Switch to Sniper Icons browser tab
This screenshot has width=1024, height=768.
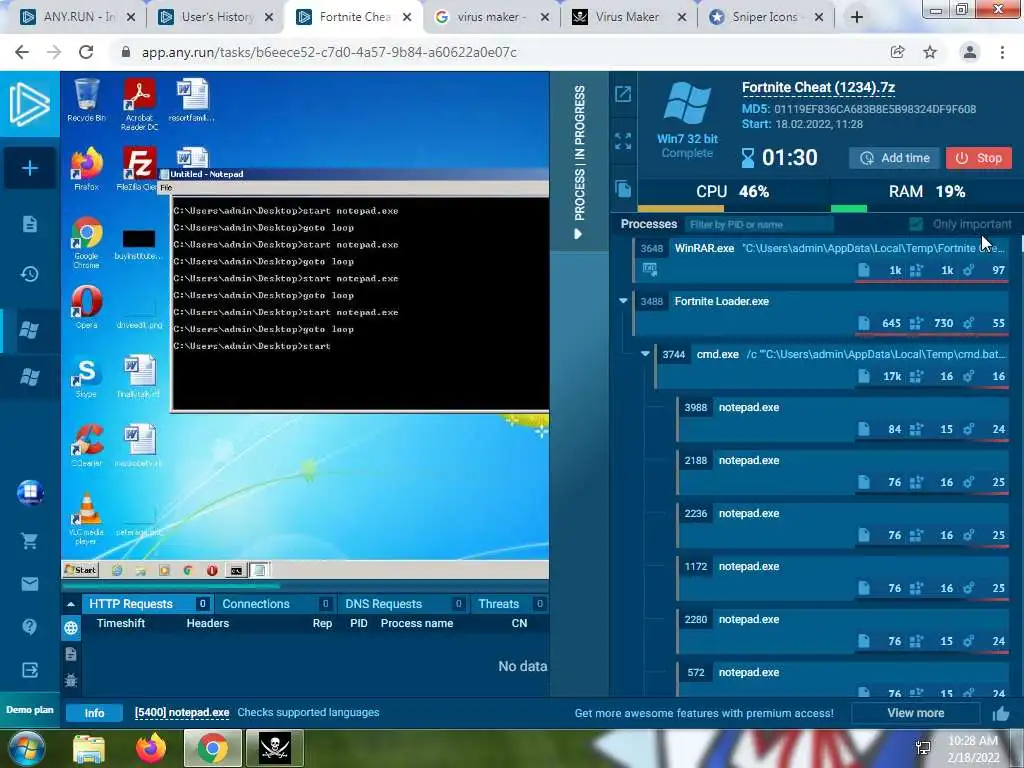[x=765, y=17]
